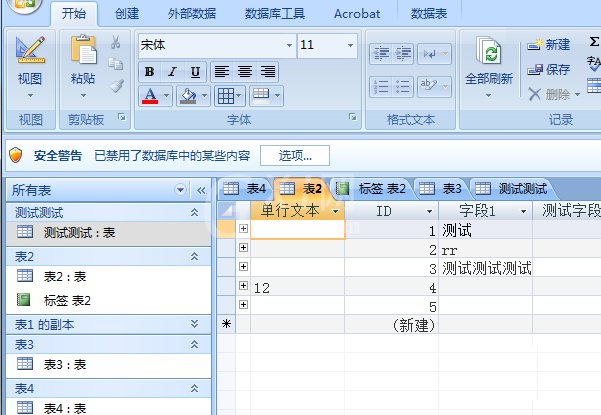Open the font size 11 dropdown
Viewport: 601px width, 415px height.
[350, 45]
